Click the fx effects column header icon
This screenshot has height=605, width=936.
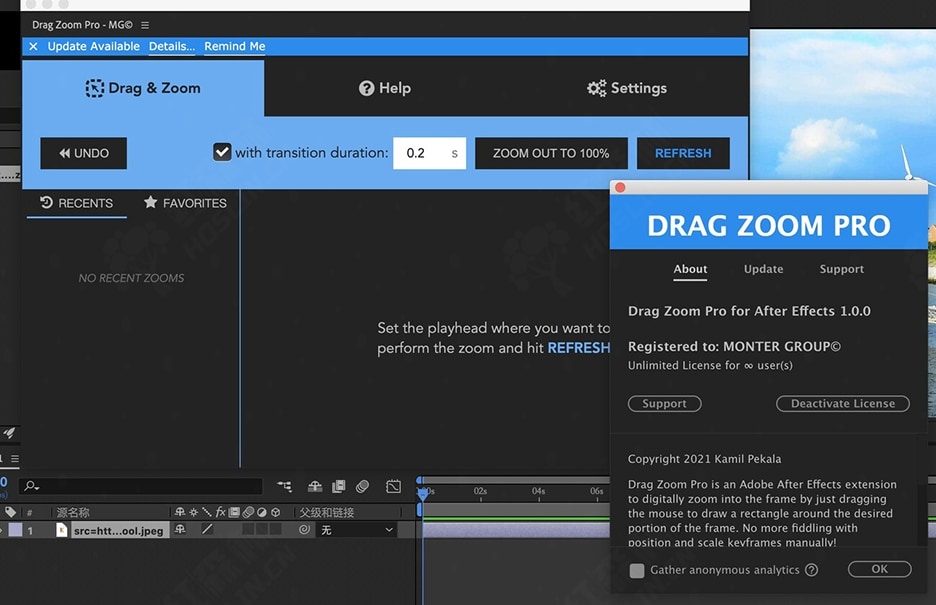coord(220,512)
